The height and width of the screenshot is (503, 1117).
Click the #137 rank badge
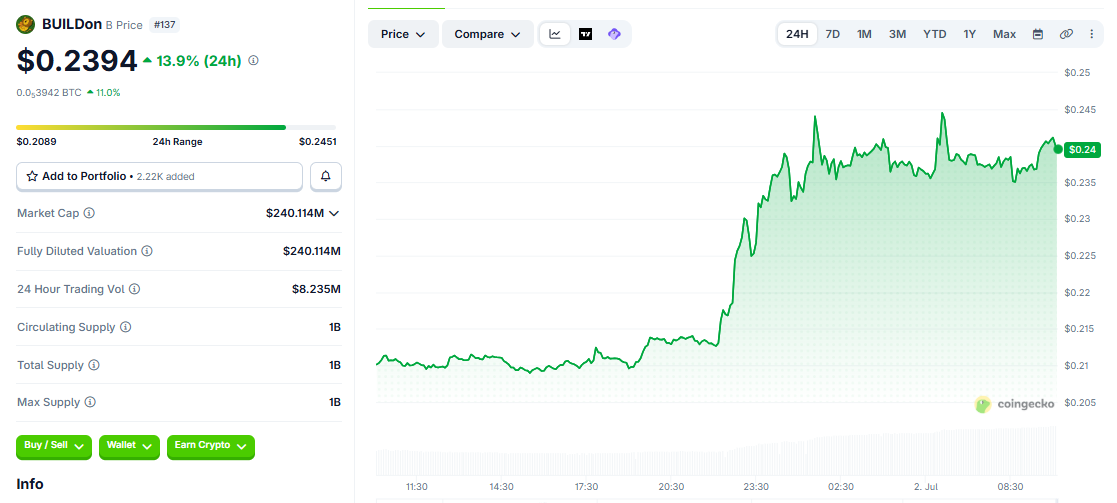(x=165, y=25)
